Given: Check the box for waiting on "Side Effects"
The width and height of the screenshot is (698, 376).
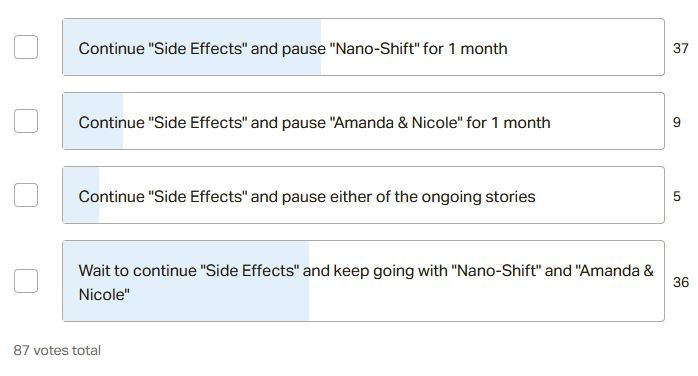Looking at the screenshot, I should pyautogui.click(x=26, y=281).
